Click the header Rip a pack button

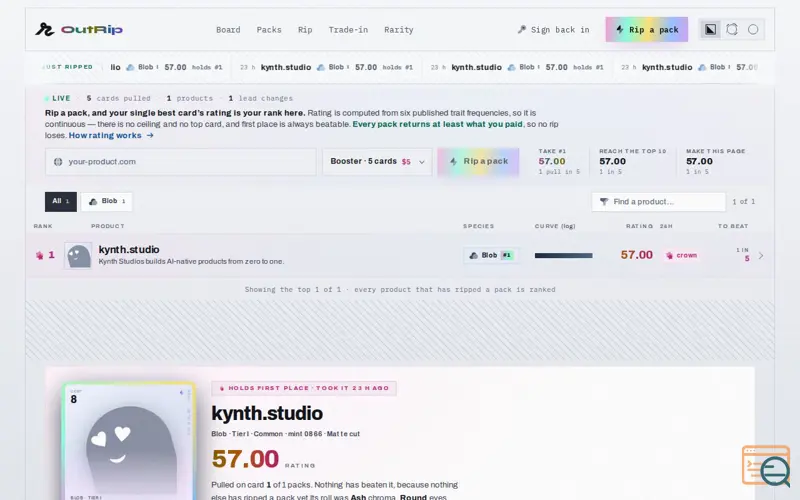click(646, 30)
